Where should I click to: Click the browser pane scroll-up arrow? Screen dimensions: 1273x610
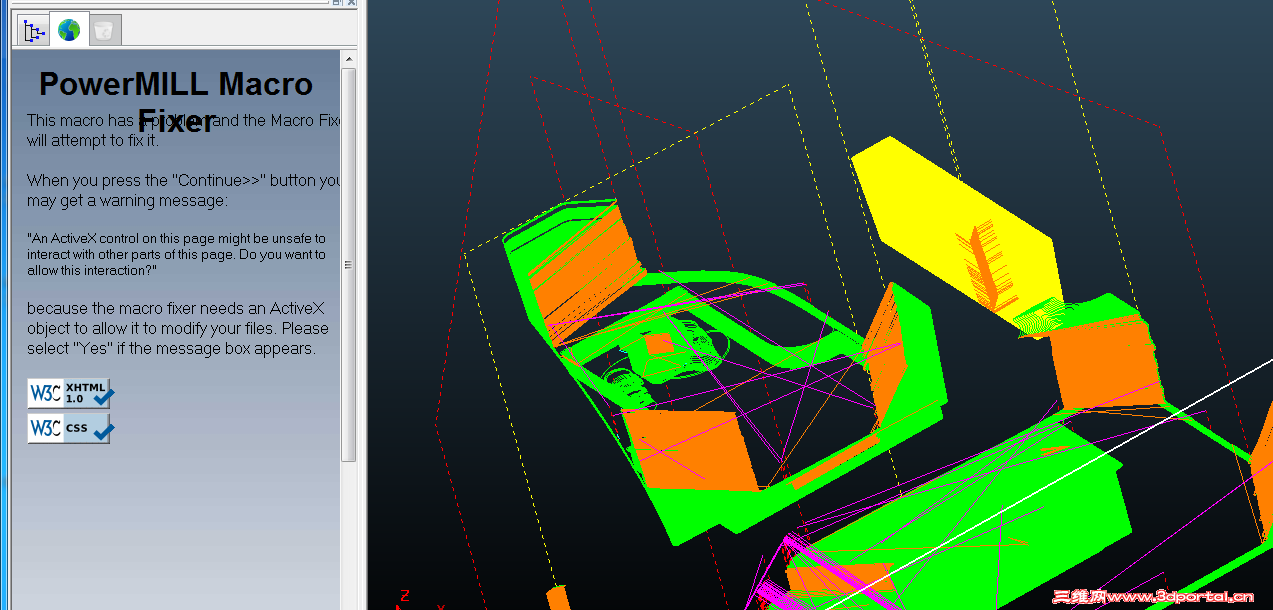tap(349, 59)
